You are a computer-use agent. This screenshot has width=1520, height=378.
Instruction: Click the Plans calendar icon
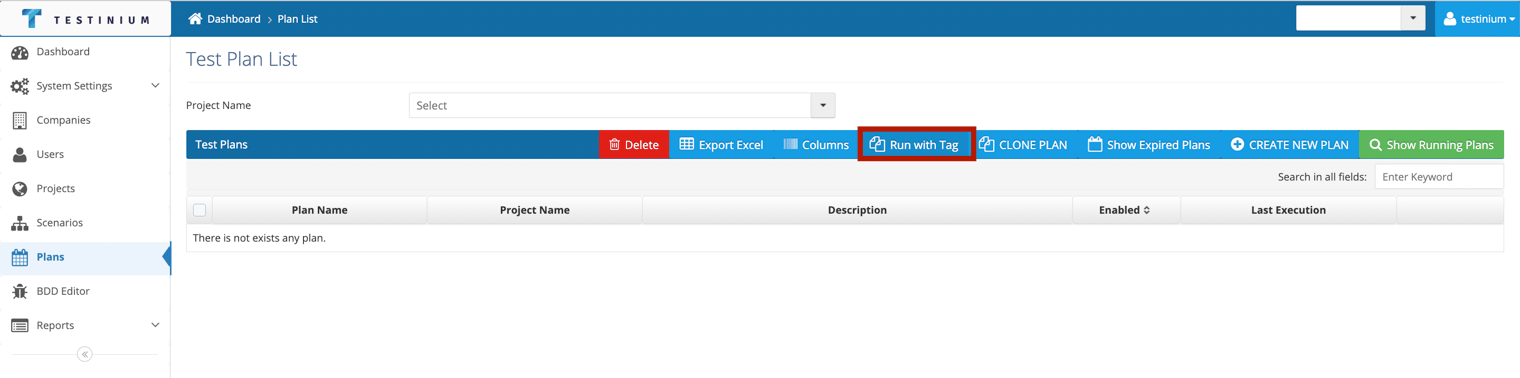[x=20, y=257]
